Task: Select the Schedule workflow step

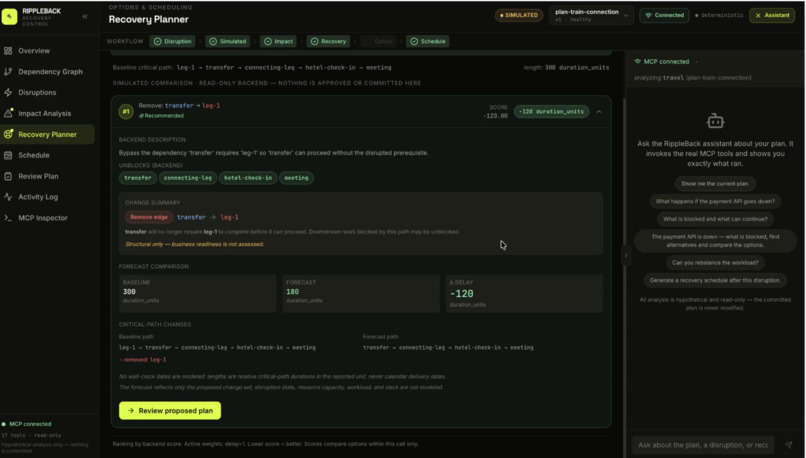Action: pos(428,41)
